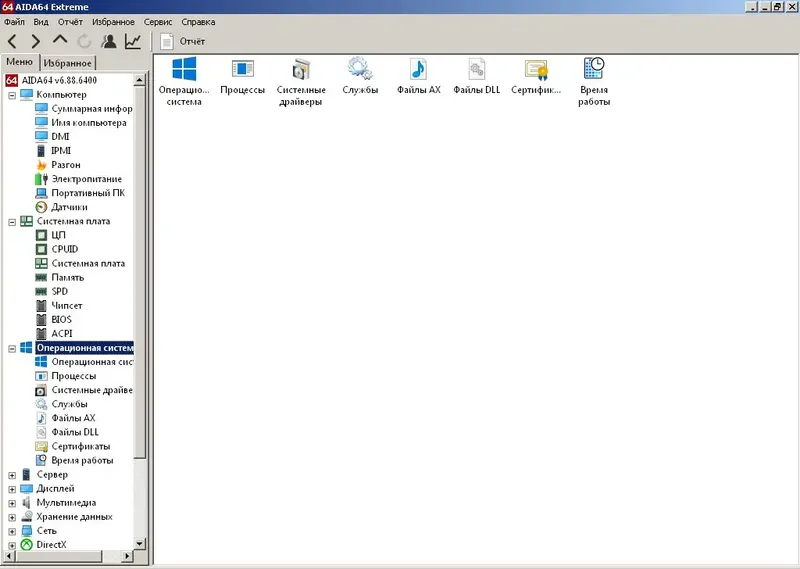Select the Чипсет tree item
This screenshot has height=569, width=800.
[x=59, y=305]
